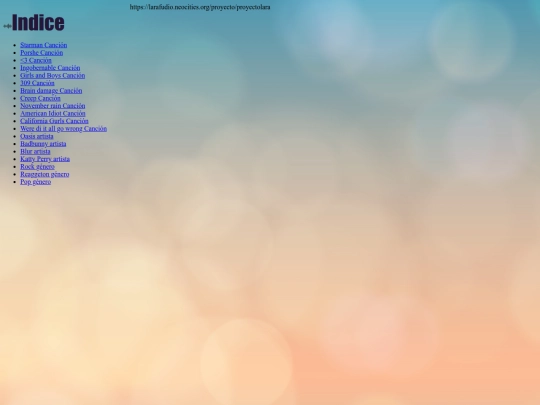Open the Pop género link
Image resolution: width=540 pixels, height=405 pixels.
click(x=36, y=181)
